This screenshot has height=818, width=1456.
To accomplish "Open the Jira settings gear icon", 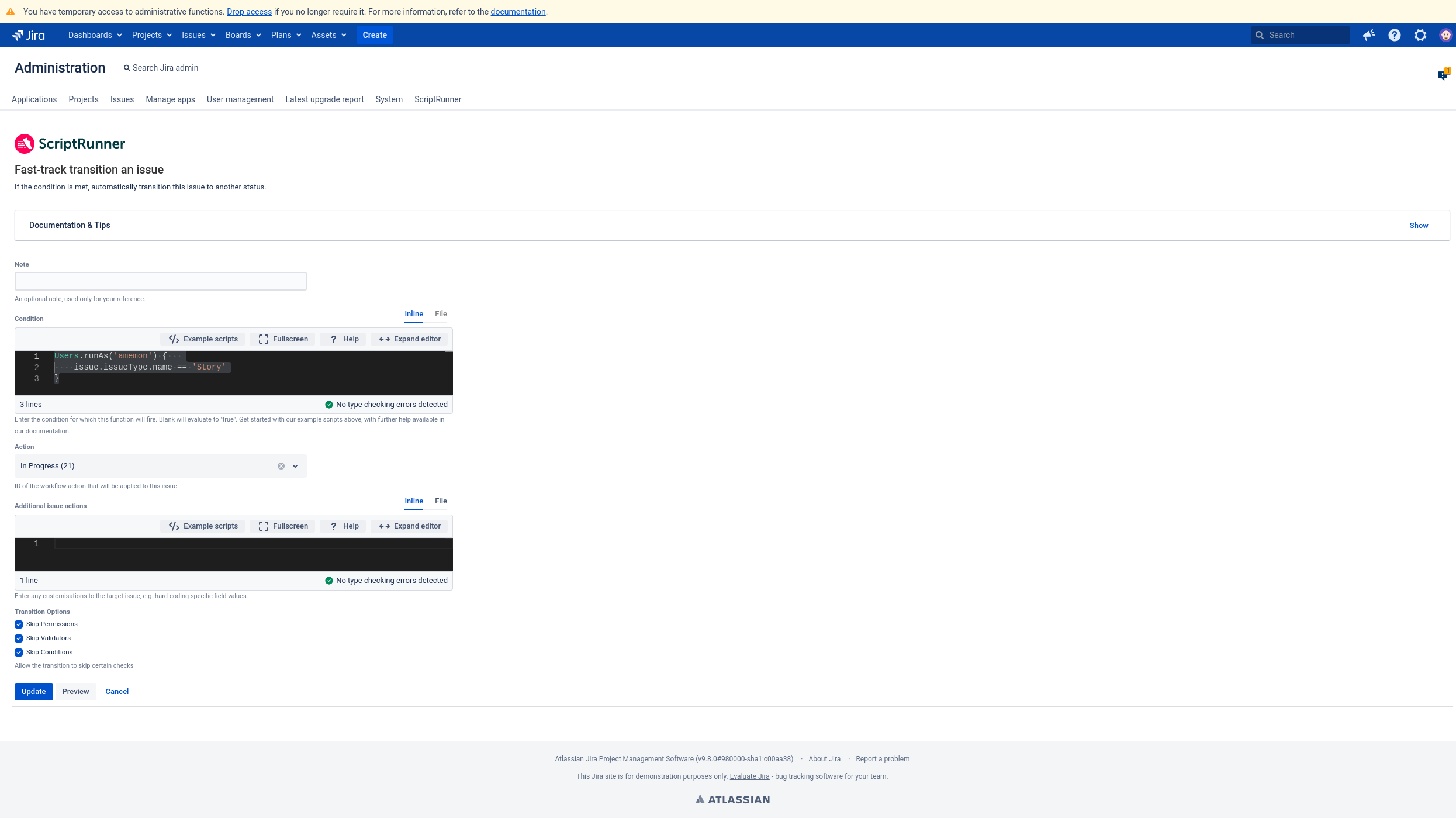I will (1420, 35).
